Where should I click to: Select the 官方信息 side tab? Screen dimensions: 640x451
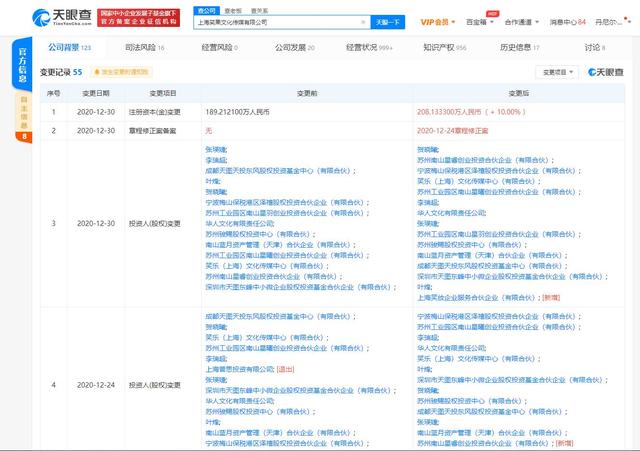pyautogui.click(x=22, y=64)
